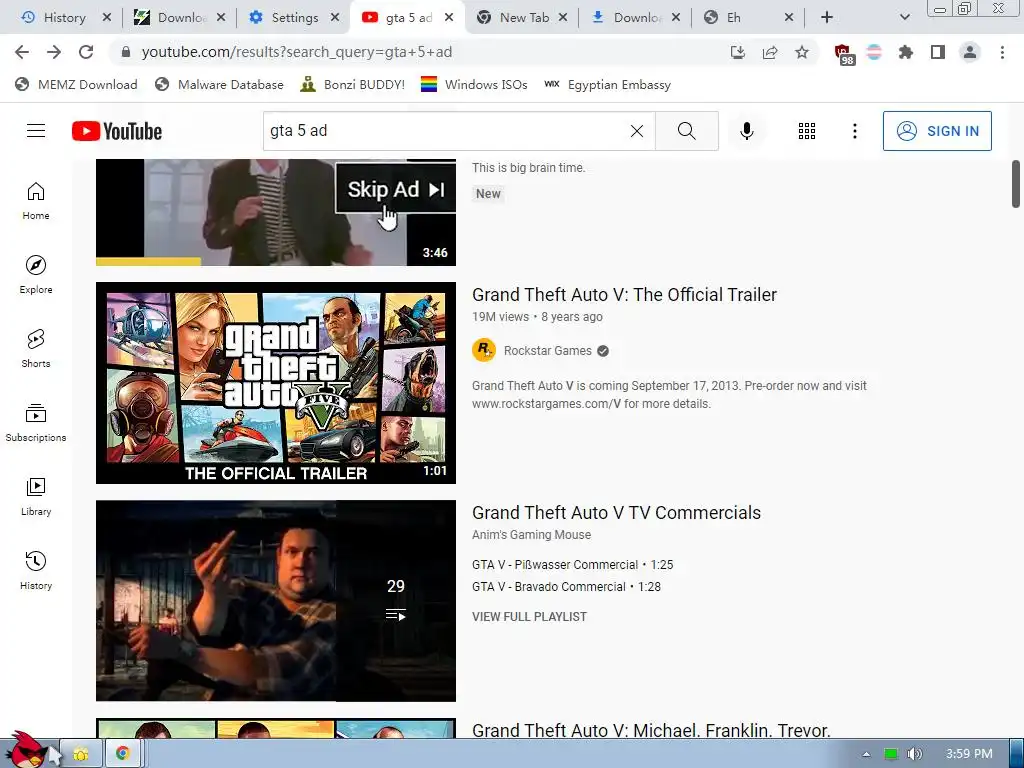Screen dimensions: 1024x768
Task: Open Chrome from the taskbar
Action: tap(122, 754)
